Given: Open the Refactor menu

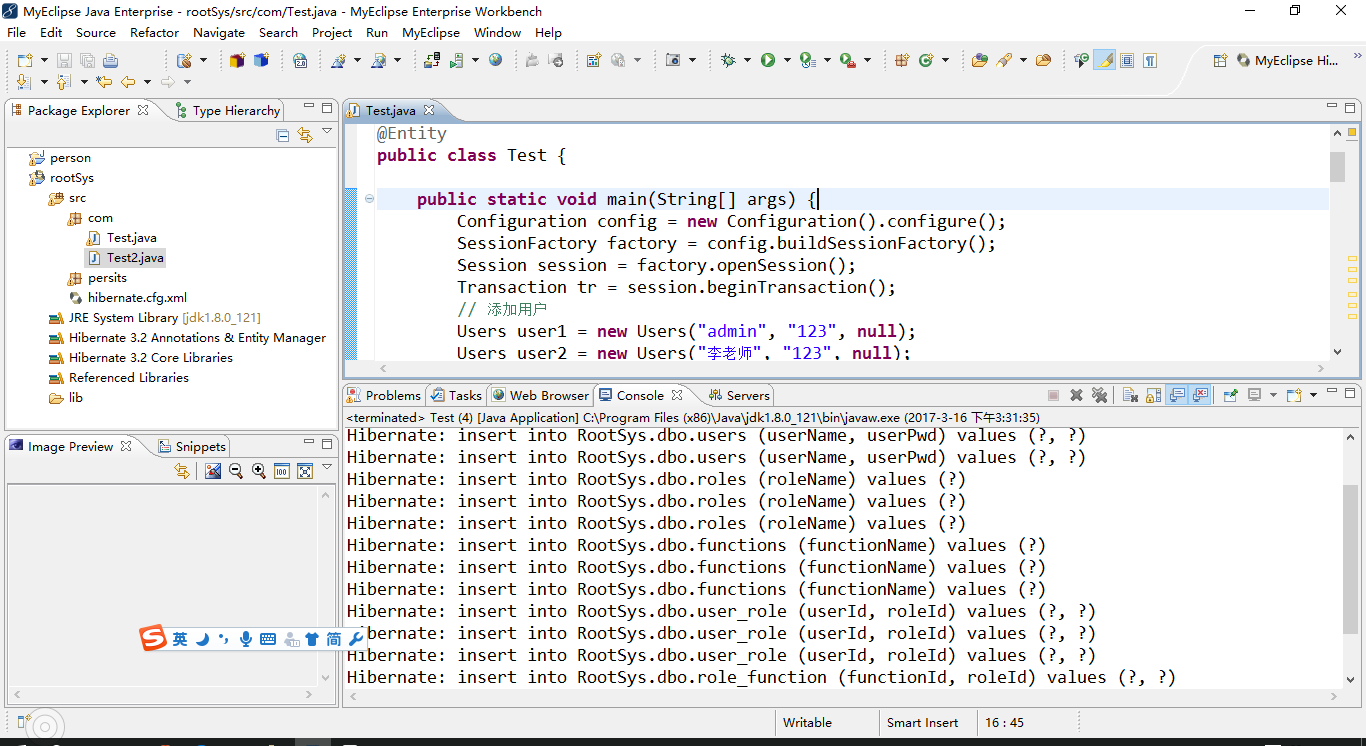Looking at the screenshot, I should [x=155, y=32].
